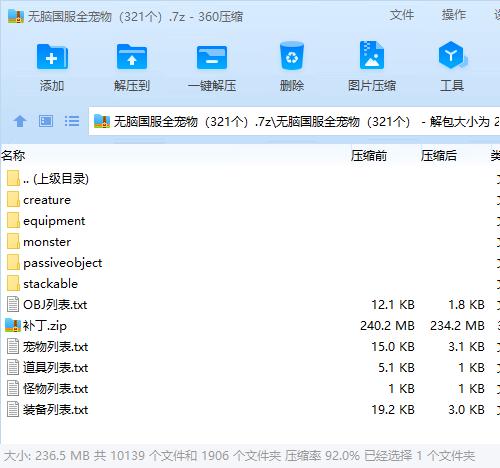Image resolution: width=500 pixels, height=468 pixels.
Task: Open the 操作 menu
Action: 453,15
